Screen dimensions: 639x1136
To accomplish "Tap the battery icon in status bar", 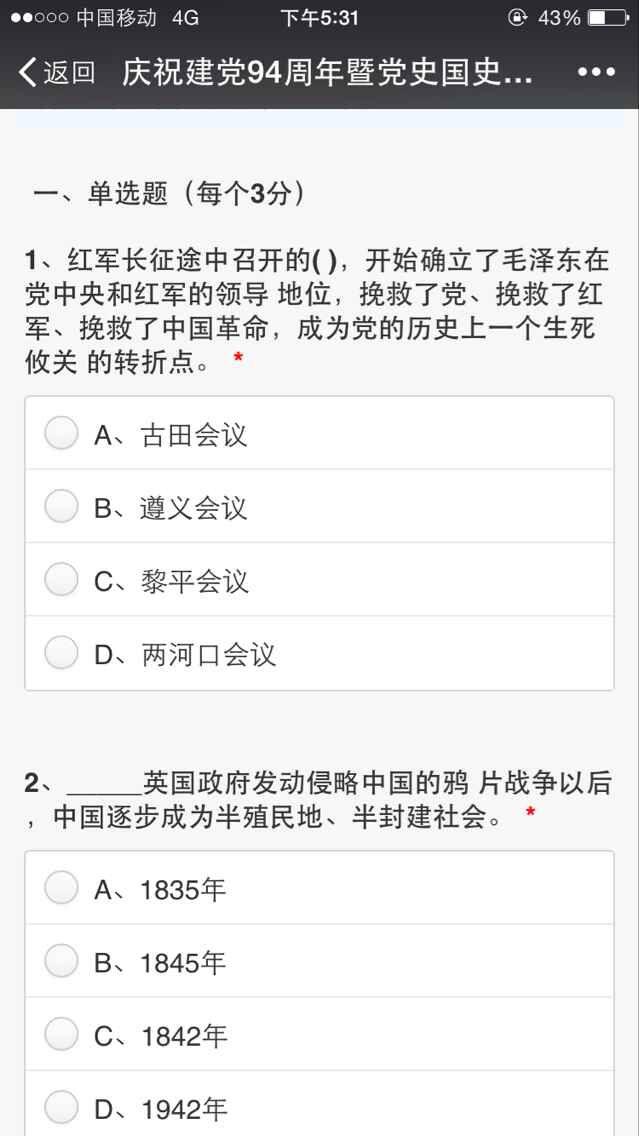I will pos(608,18).
